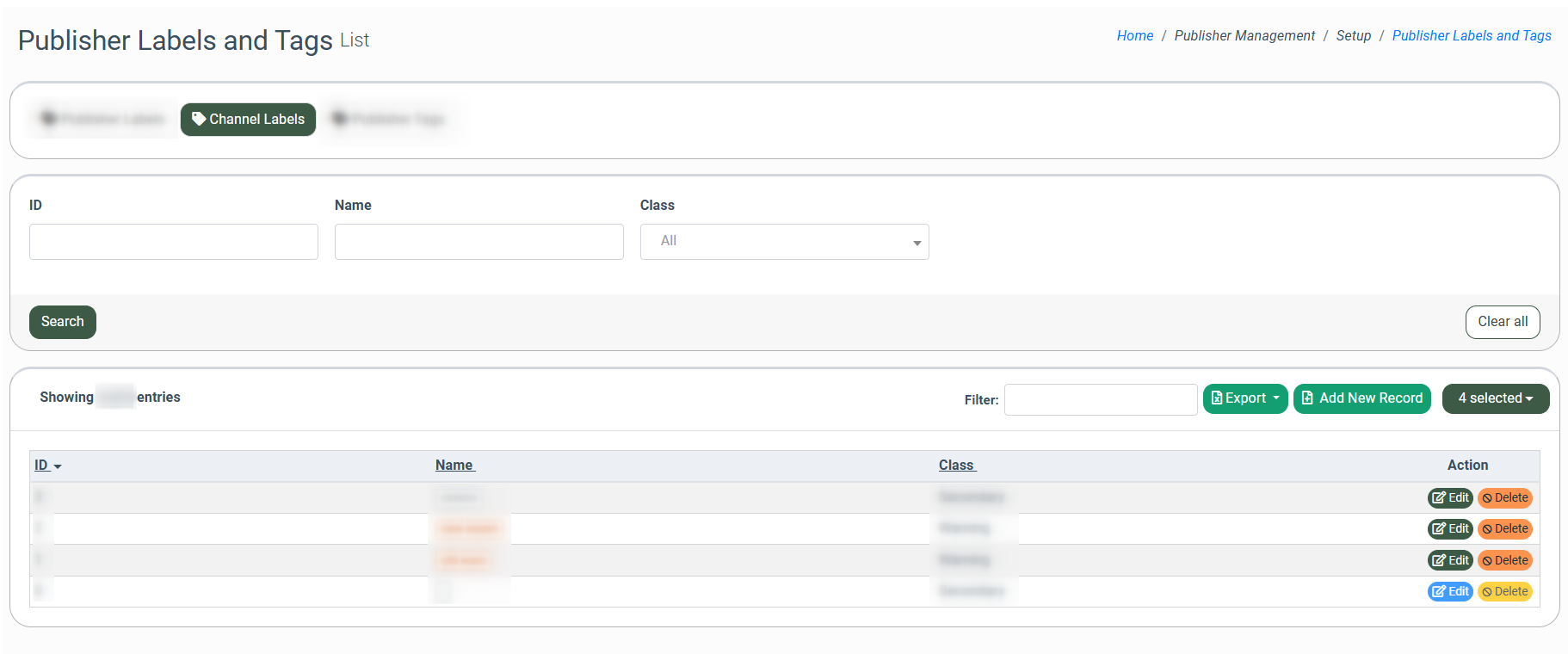The image size is (1568, 654).
Task: Click Delete button in first table row
Action: coord(1504,498)
